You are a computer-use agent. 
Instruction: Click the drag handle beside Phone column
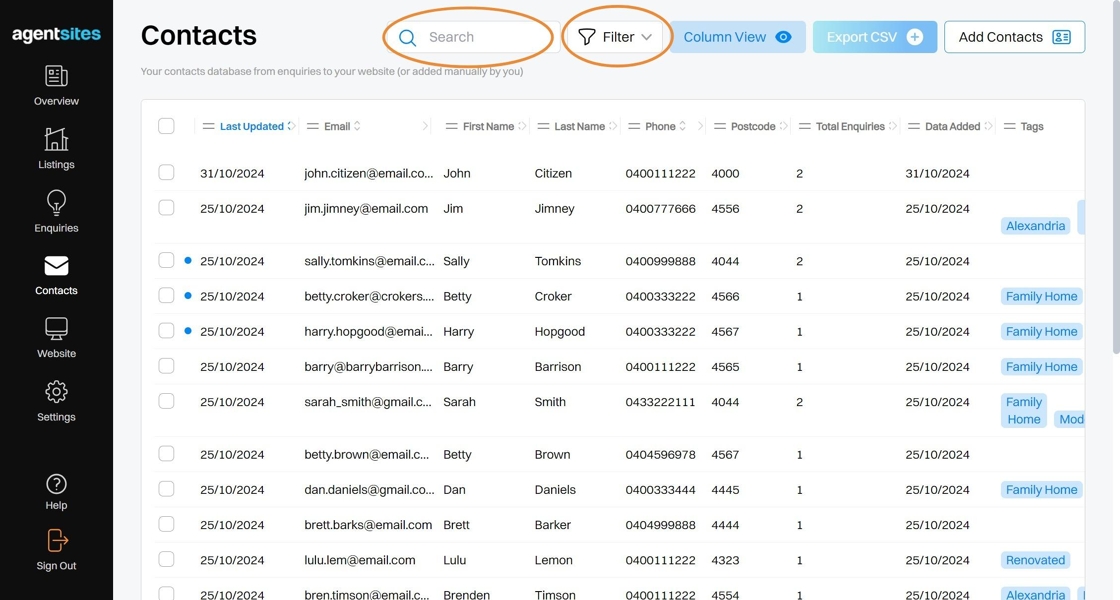[x=634, y=126]
